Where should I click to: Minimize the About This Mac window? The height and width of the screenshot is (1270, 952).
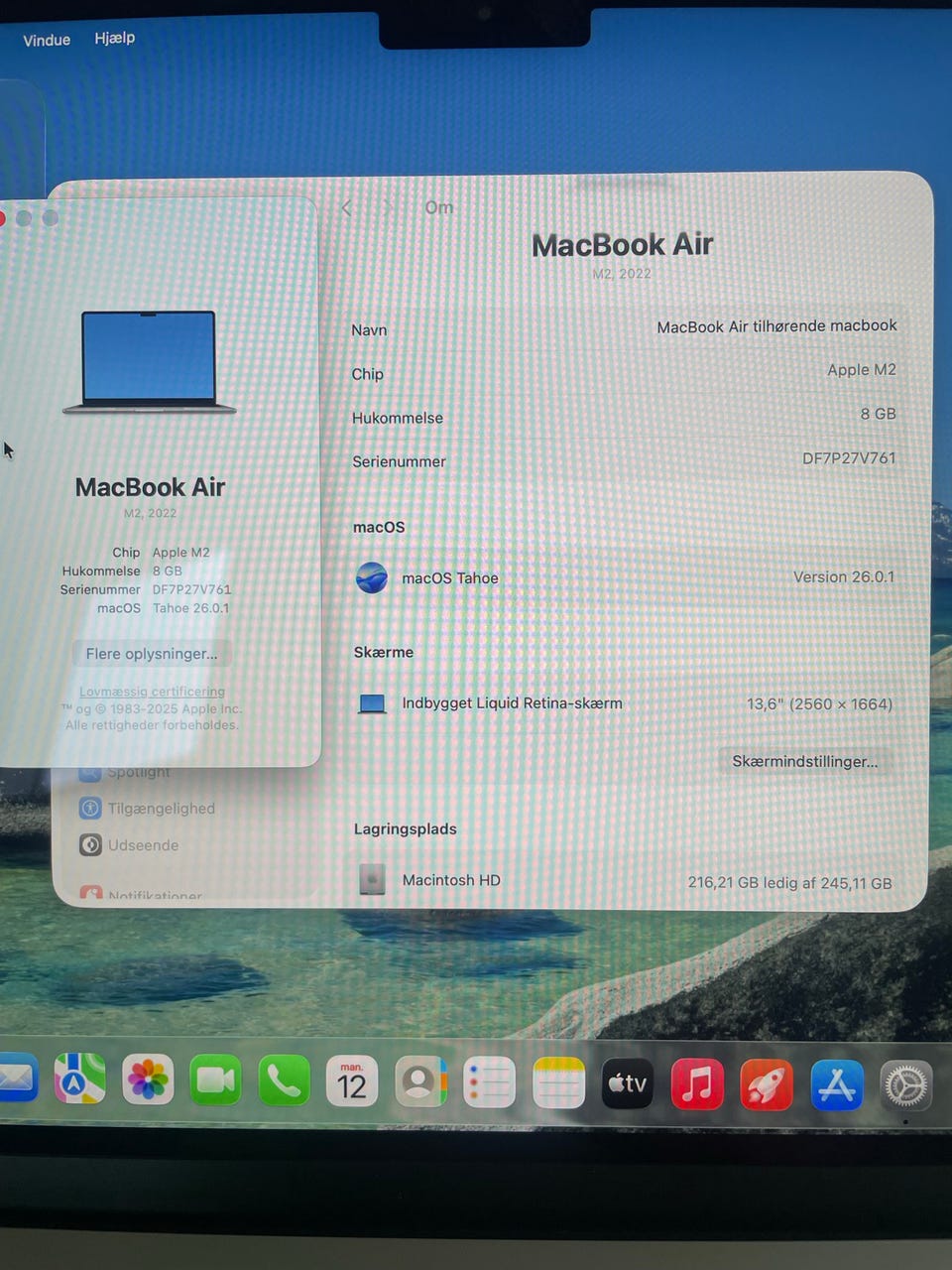coord(24,217)
